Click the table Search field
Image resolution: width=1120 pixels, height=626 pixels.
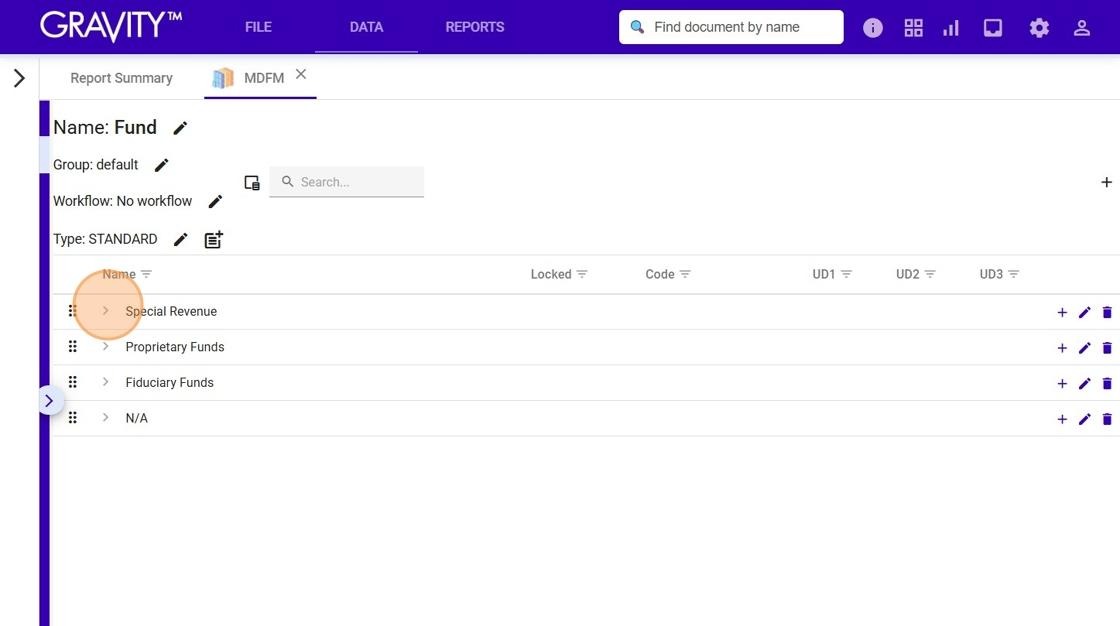[346, 182]
